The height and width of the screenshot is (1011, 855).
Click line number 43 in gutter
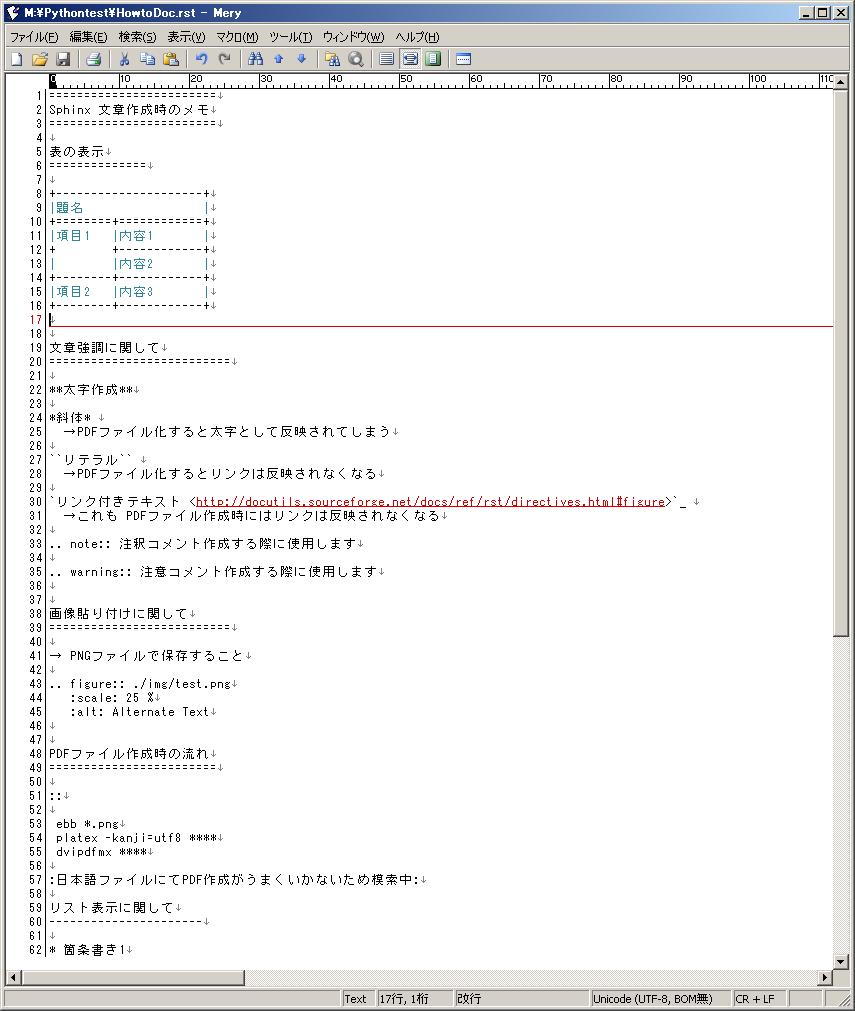point(35,683)
